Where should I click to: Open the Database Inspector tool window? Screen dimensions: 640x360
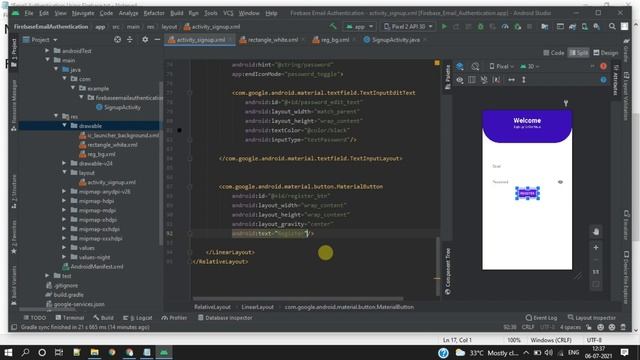(x=225, y=318)
